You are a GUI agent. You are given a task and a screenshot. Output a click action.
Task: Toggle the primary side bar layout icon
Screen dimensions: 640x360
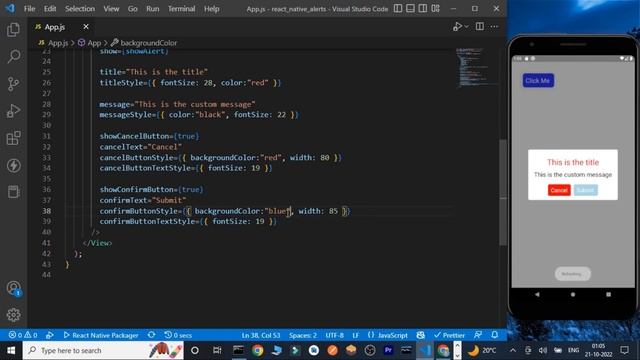tap(398, 8)
